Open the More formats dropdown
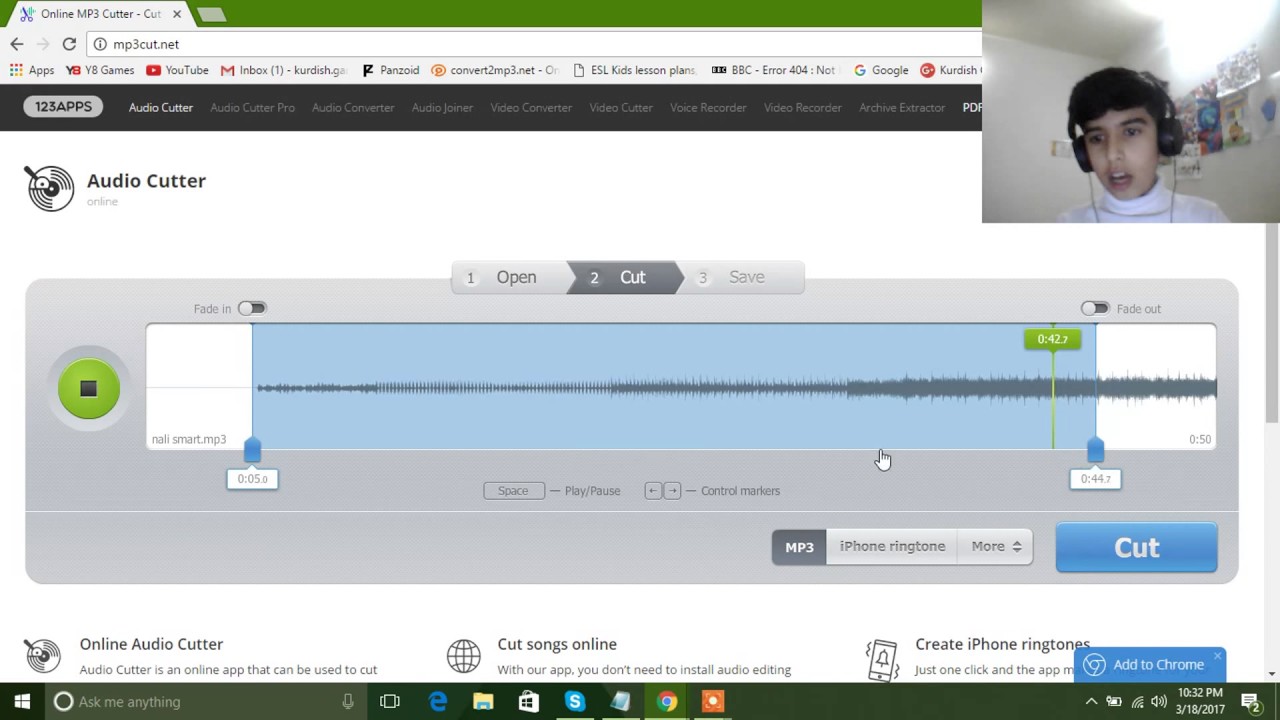Image resolution: width=1280 pixels, height=720 pixels. click(x=996, y=547)
